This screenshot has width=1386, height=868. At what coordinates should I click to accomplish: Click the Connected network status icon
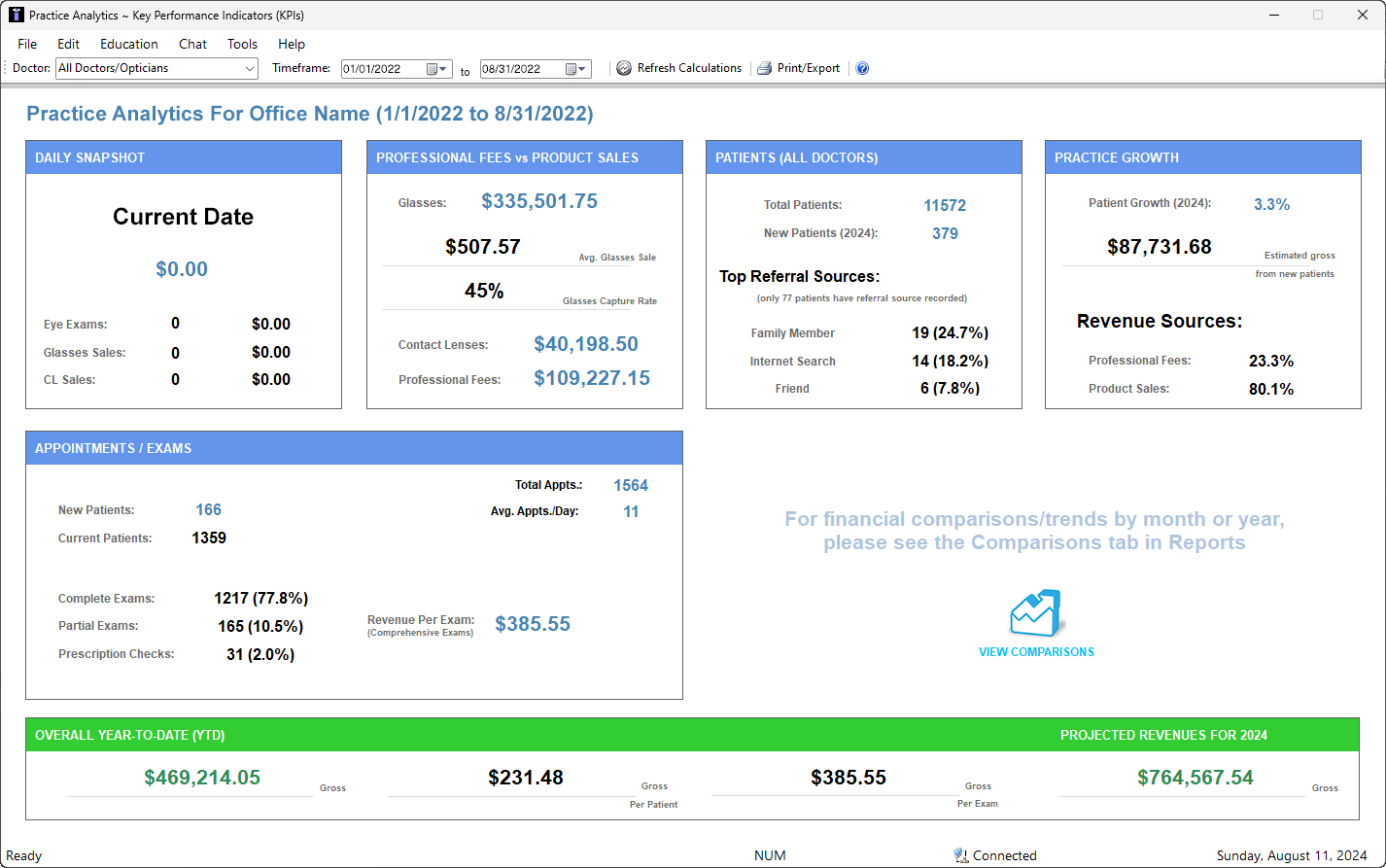click(x=961, y=855)
